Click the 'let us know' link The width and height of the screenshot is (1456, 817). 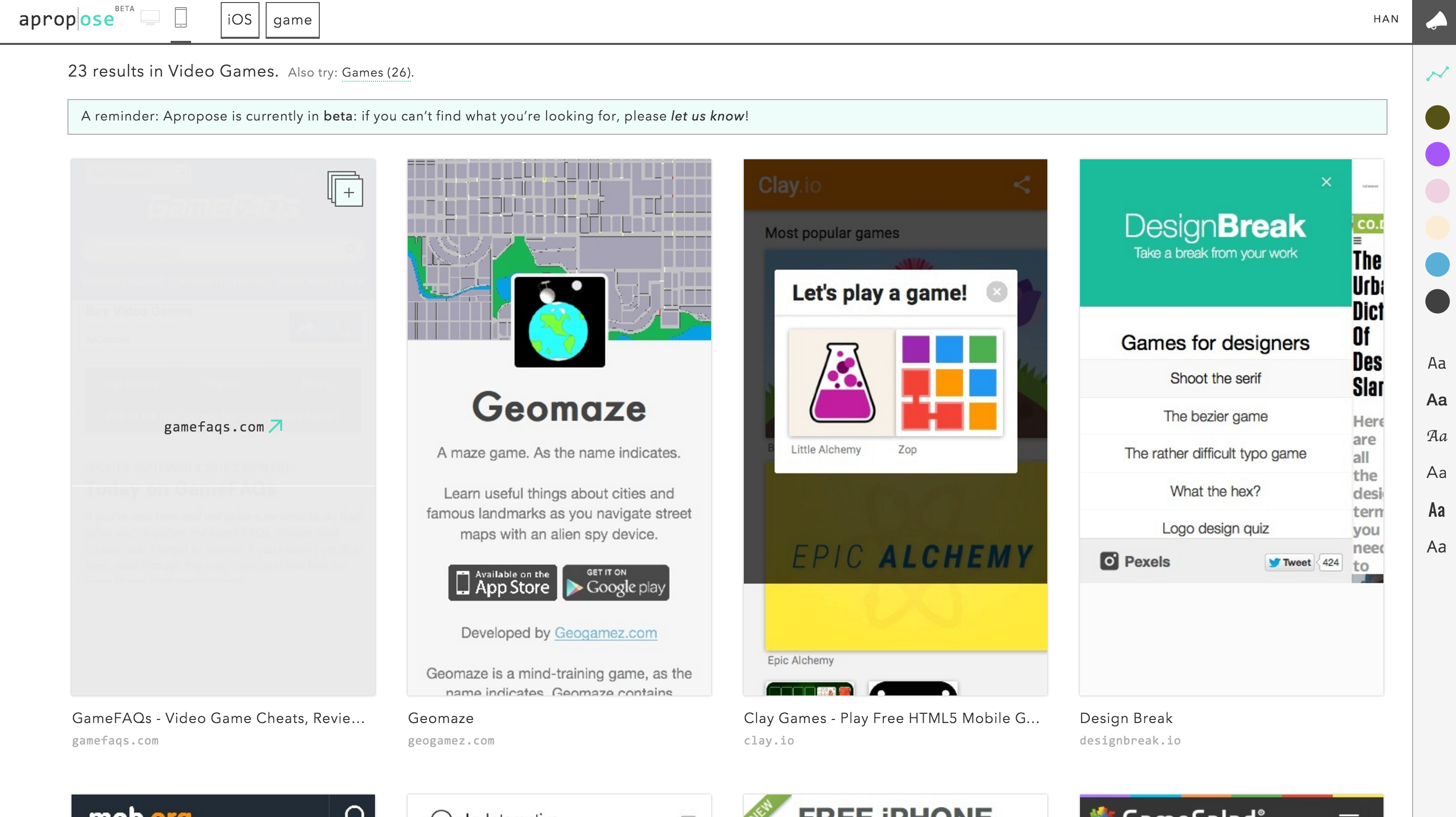707,116
